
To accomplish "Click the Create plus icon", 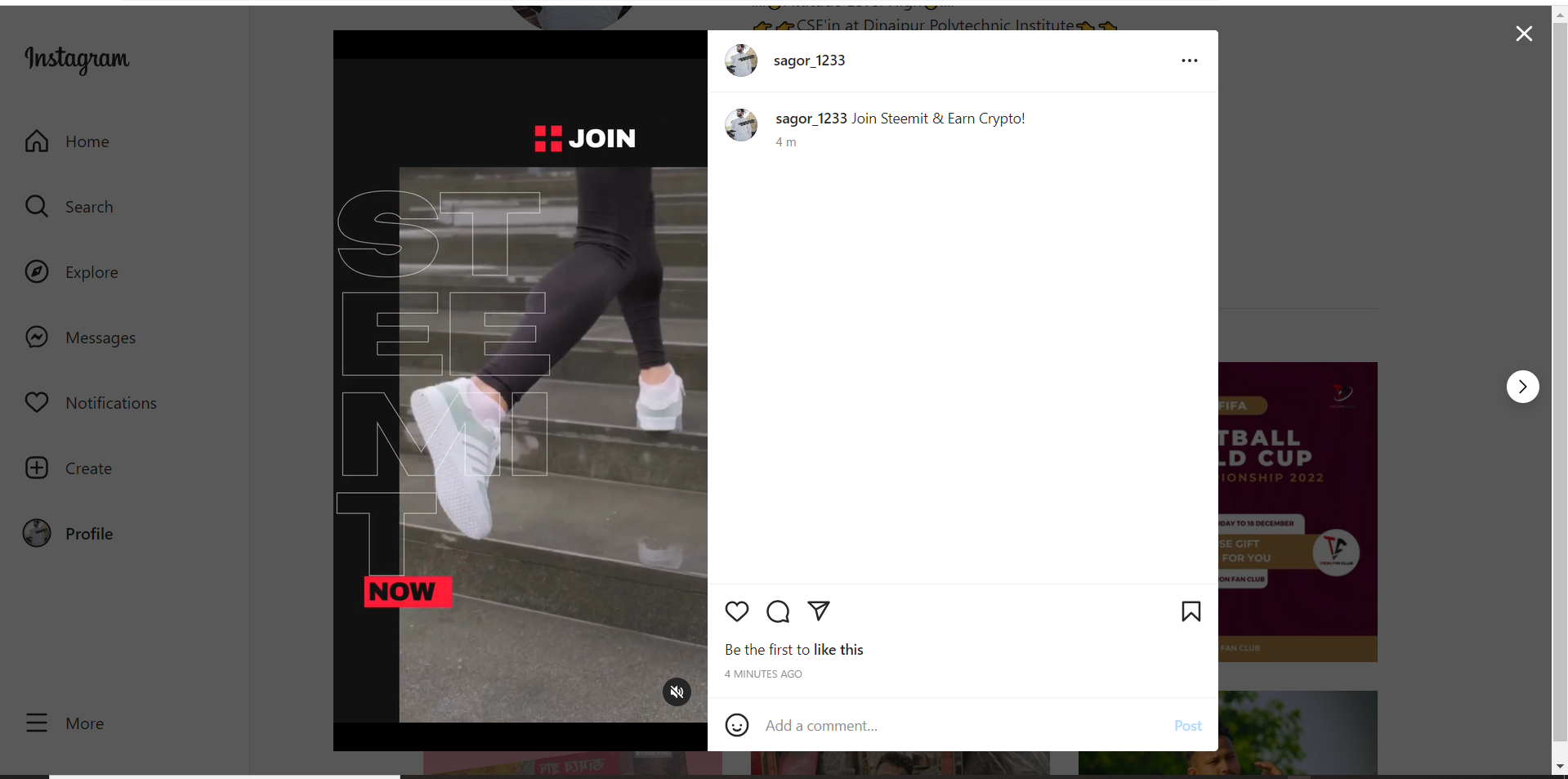I will [x=37, y=468].
